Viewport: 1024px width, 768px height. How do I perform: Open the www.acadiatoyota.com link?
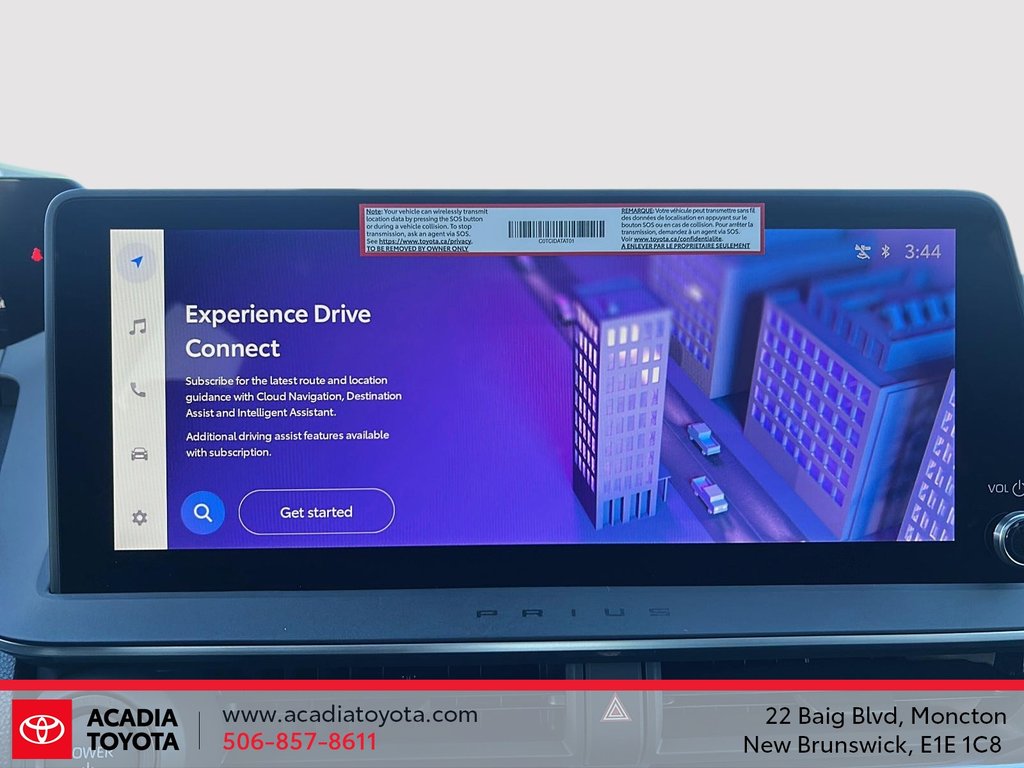pyautogui.click(x=349, y=715)
